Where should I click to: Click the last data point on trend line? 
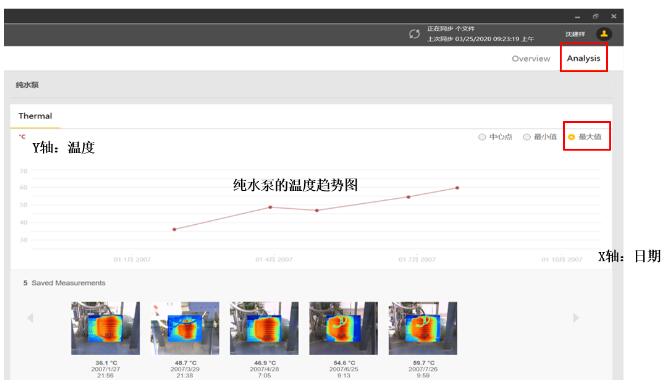(457, 188)
